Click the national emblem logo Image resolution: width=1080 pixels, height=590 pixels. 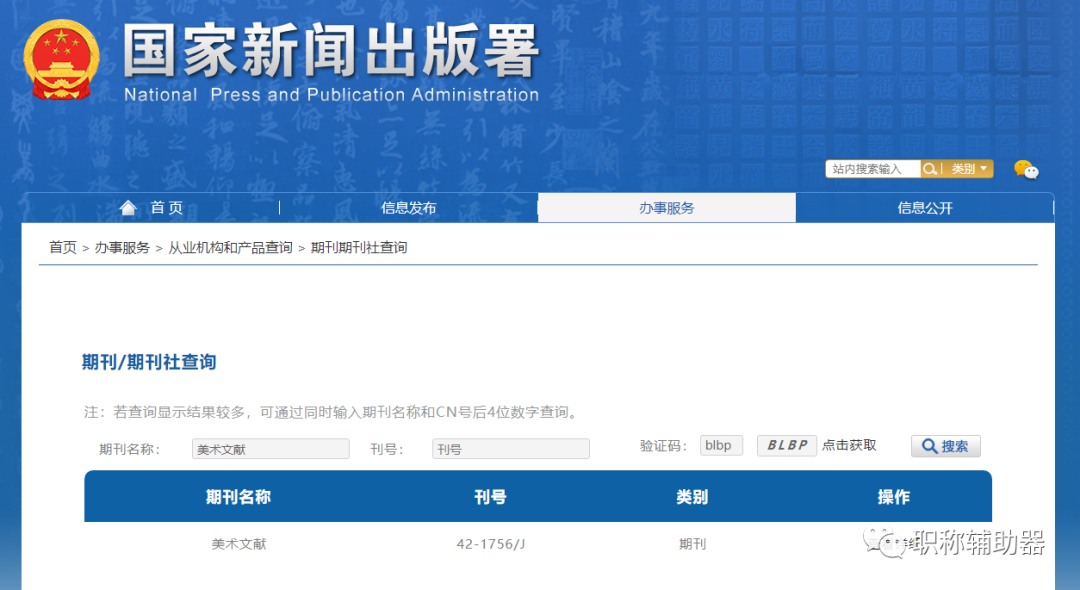tap(60, 58)
